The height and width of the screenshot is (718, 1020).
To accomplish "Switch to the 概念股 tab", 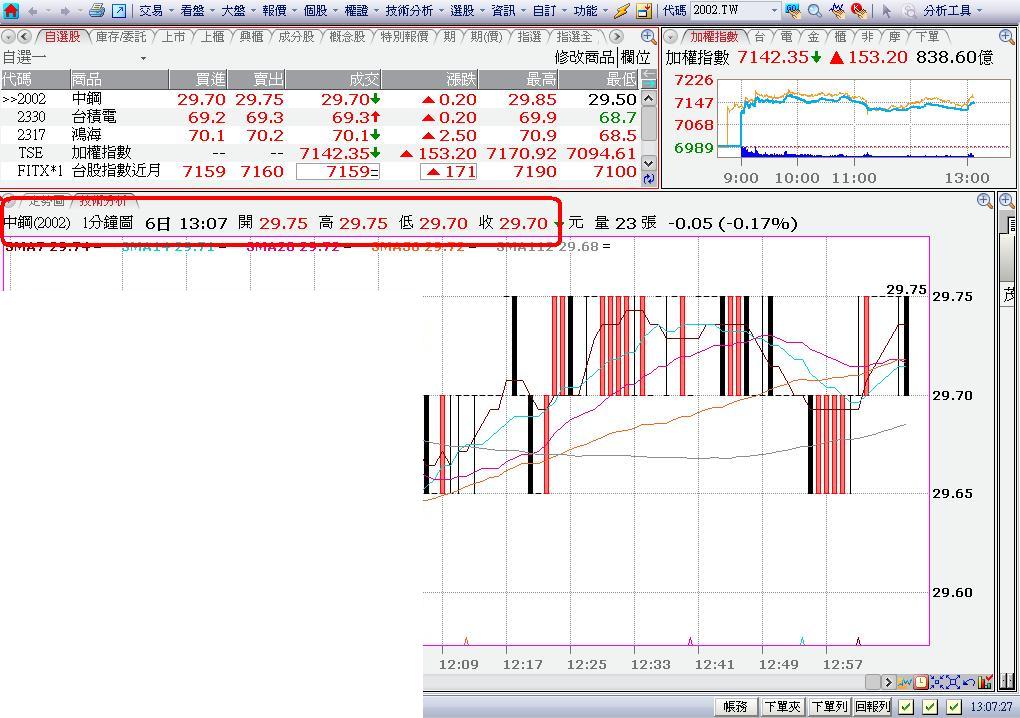I will click(347, 37).
